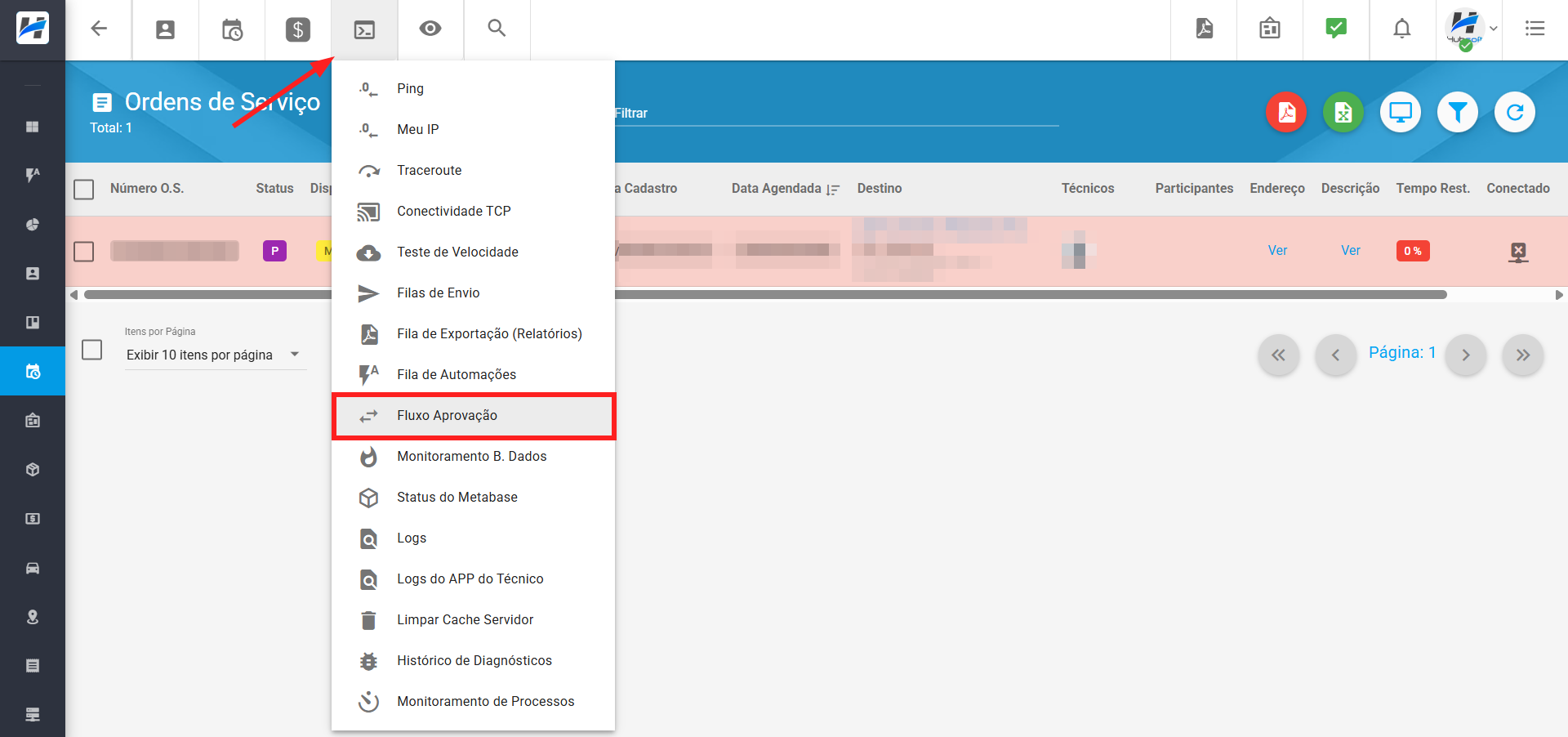Open the Logs menu item

click(x=473, y=538)
